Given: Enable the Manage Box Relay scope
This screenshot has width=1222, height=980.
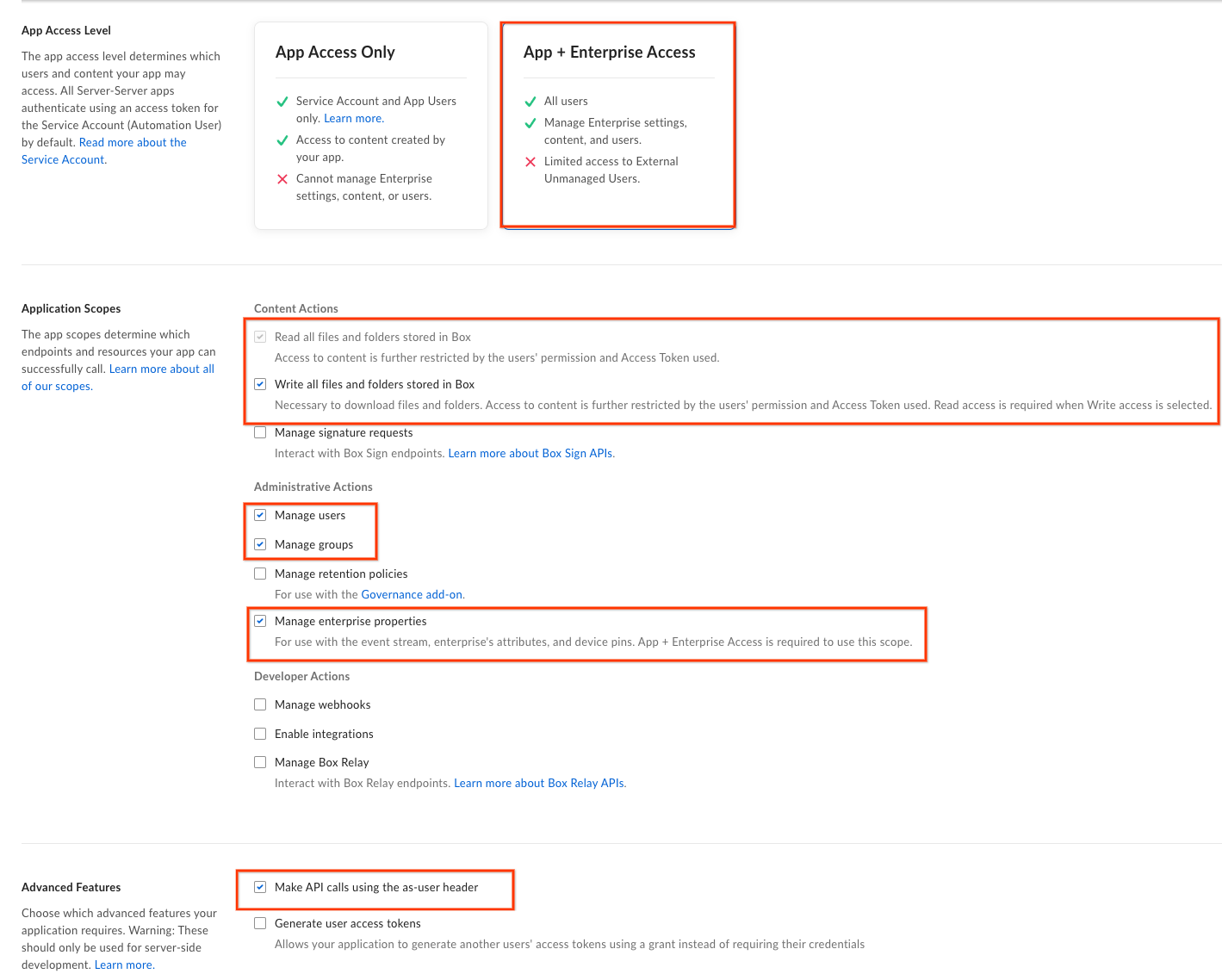Looking at the screenshot, I should pyautogui.click(x=260, y=761).
